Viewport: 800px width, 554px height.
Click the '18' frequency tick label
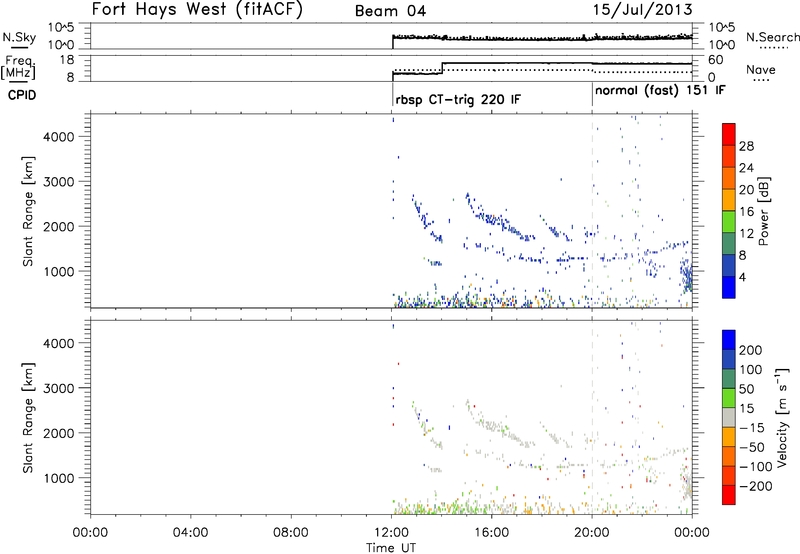pos(66,60)
